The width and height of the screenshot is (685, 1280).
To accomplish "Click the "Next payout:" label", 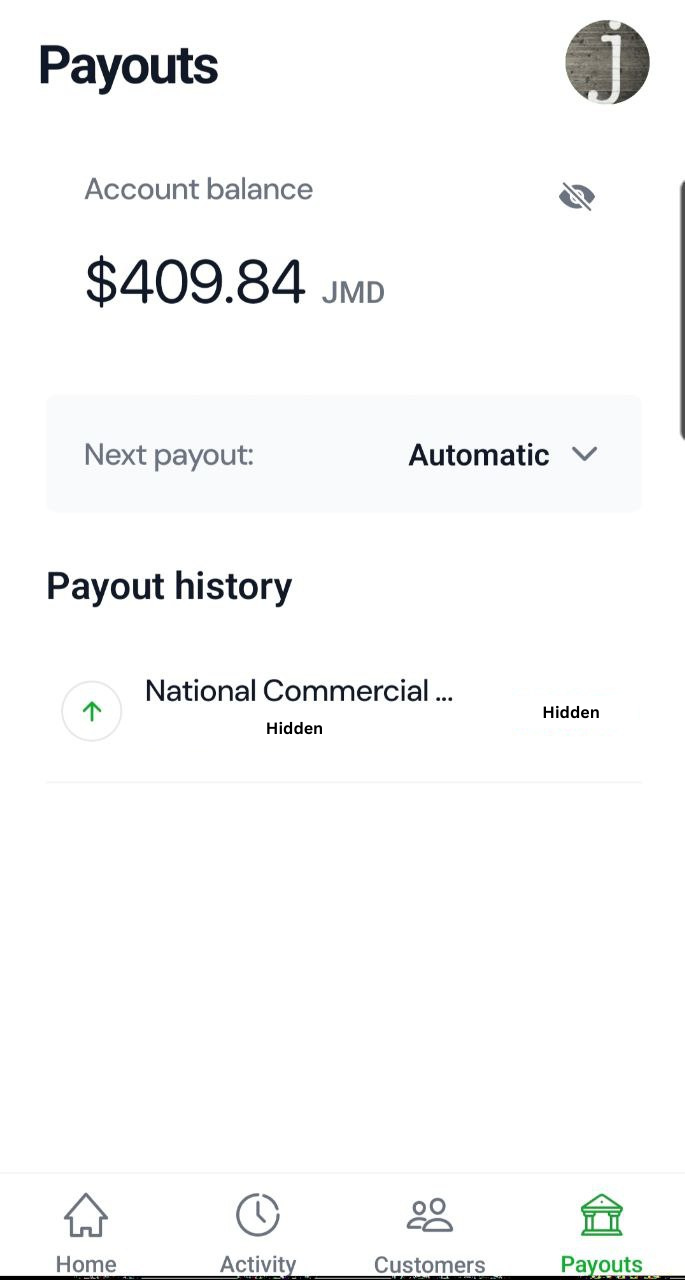I will coord(169,455).
